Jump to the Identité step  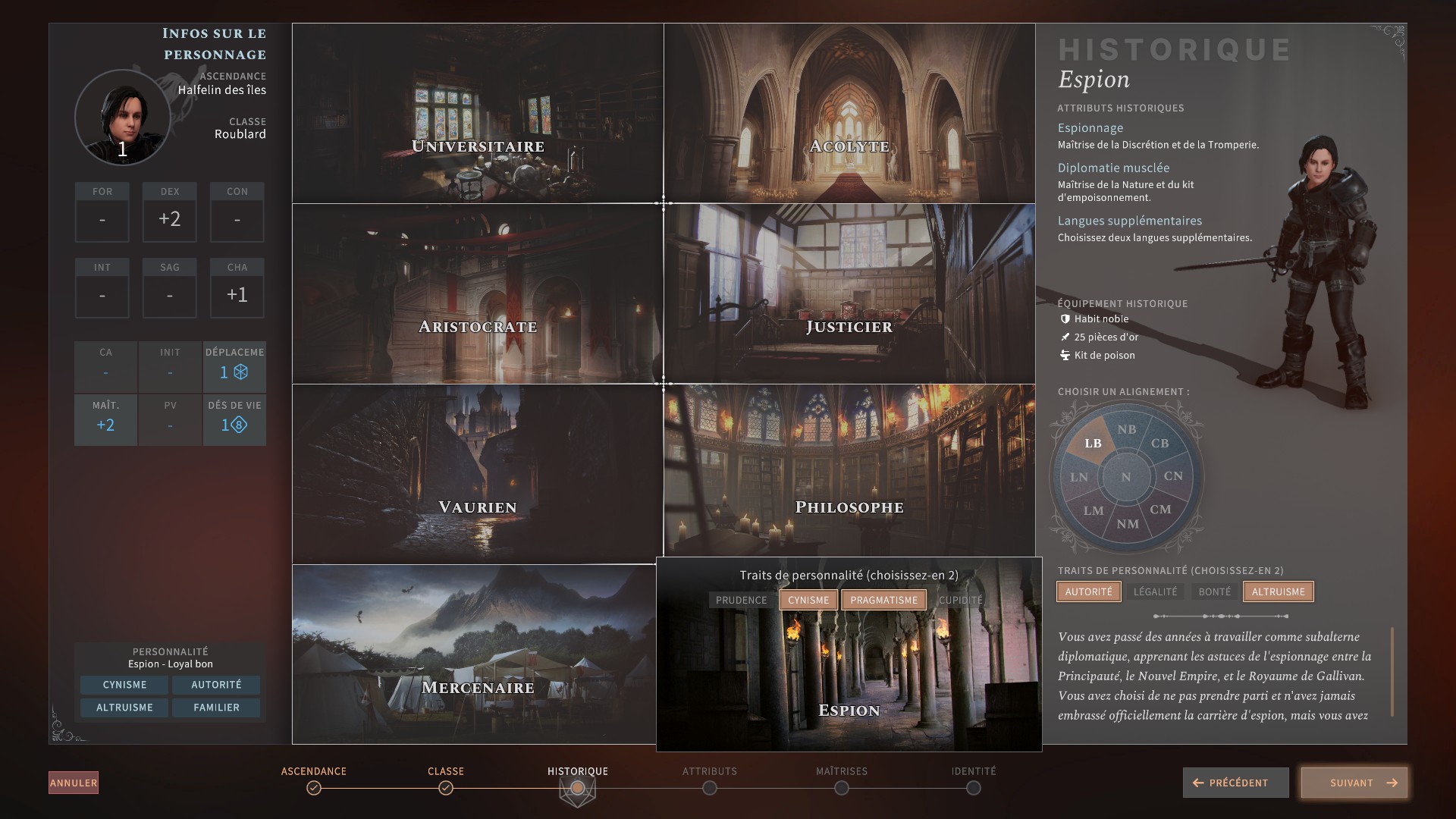click(974, 788)
